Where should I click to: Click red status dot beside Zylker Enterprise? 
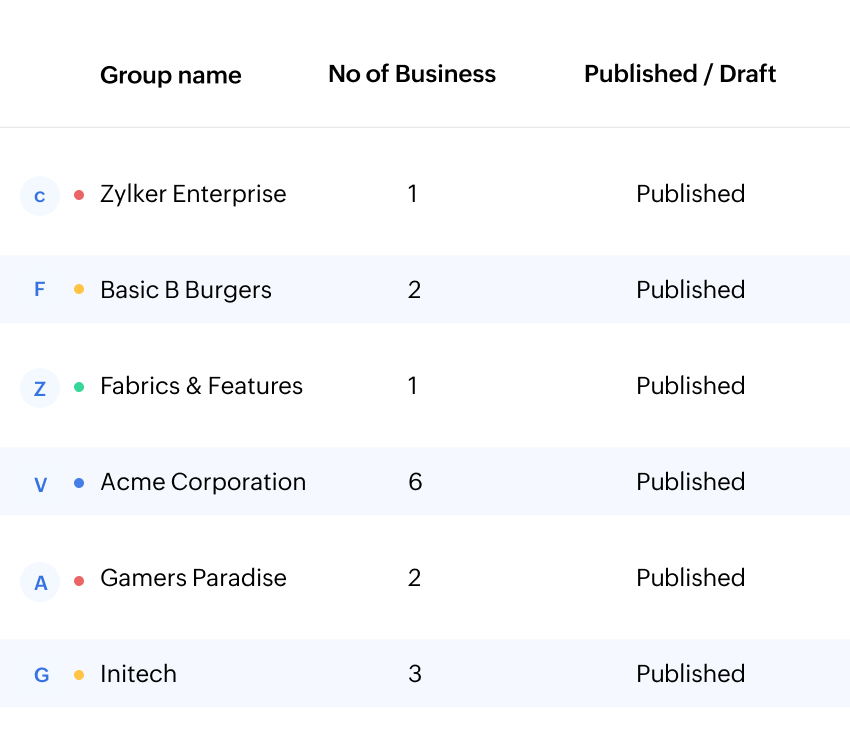(79, 194)
